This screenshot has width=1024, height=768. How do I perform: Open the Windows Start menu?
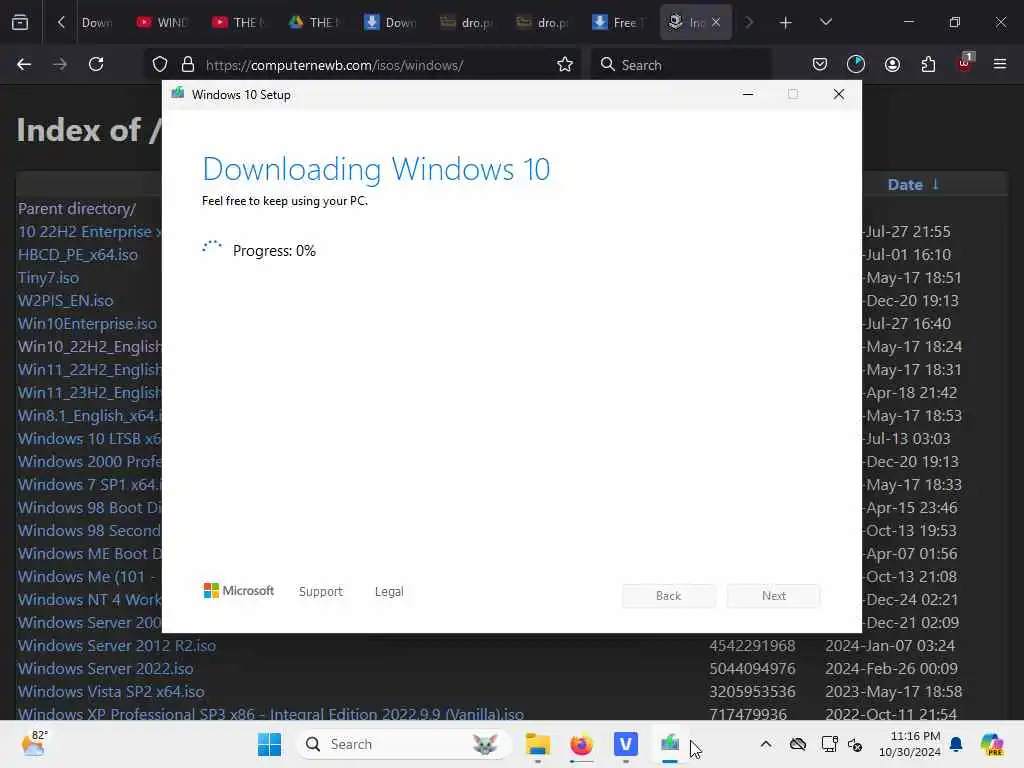tap(269, 744)
